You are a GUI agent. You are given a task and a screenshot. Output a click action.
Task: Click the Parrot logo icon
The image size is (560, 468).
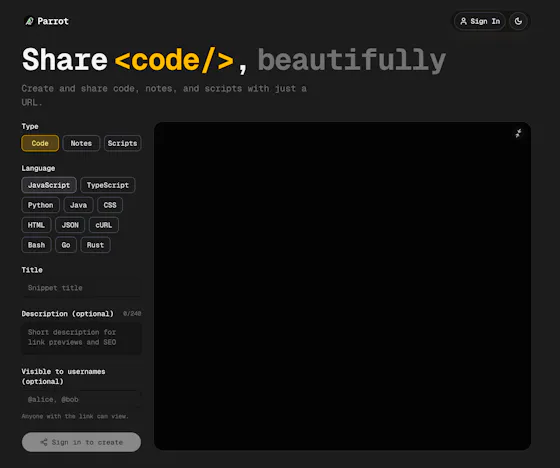coord(29,21)
